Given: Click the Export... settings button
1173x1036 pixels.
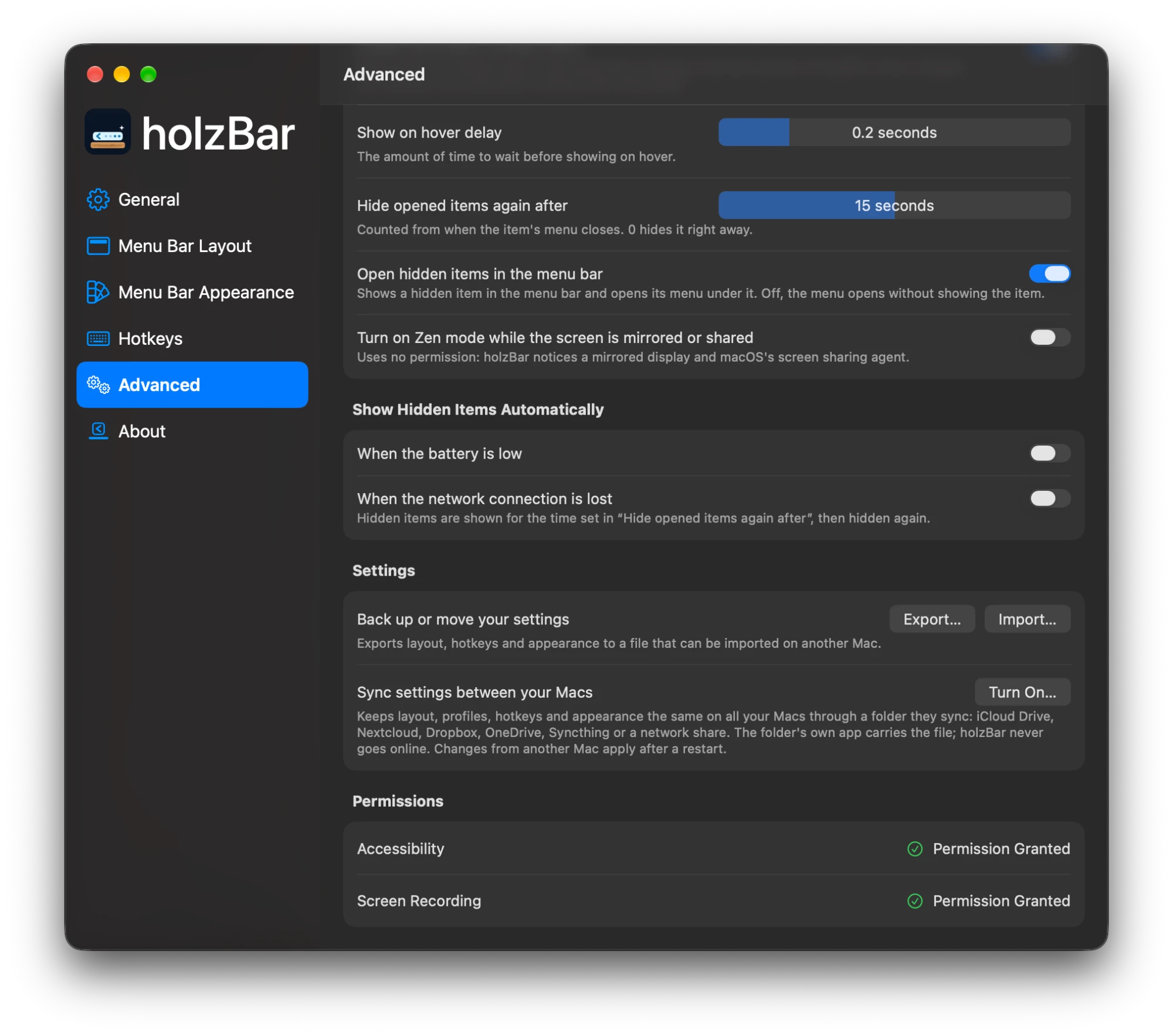Looking at the screenshot, I should (932, 619).
